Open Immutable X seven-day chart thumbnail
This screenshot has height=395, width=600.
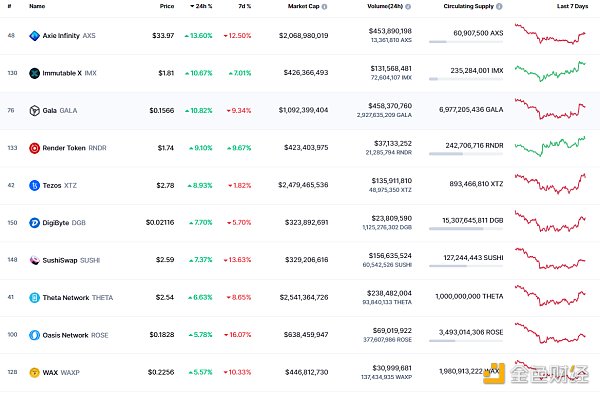550,72
